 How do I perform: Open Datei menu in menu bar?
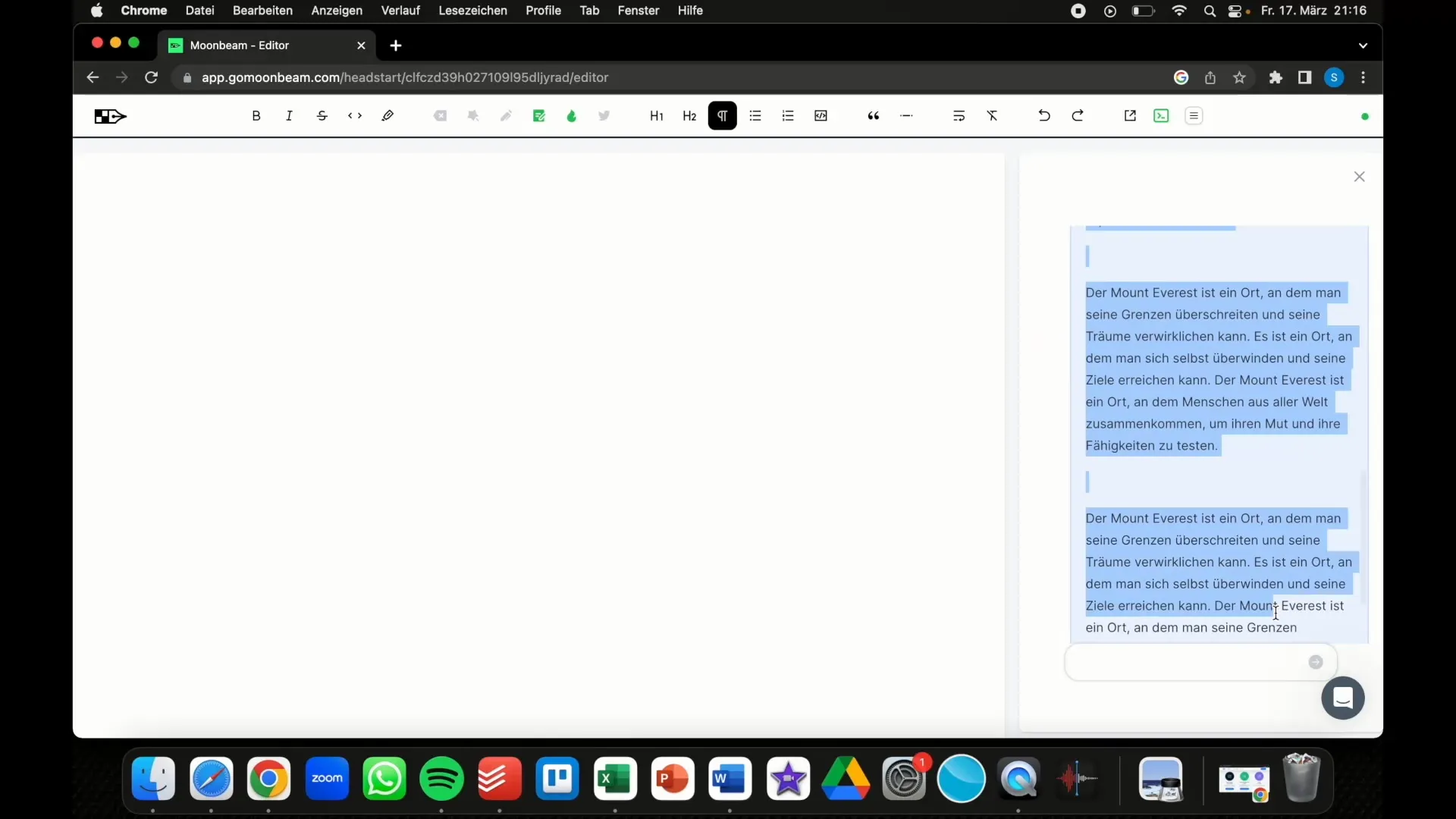click(x=199, y=10)
